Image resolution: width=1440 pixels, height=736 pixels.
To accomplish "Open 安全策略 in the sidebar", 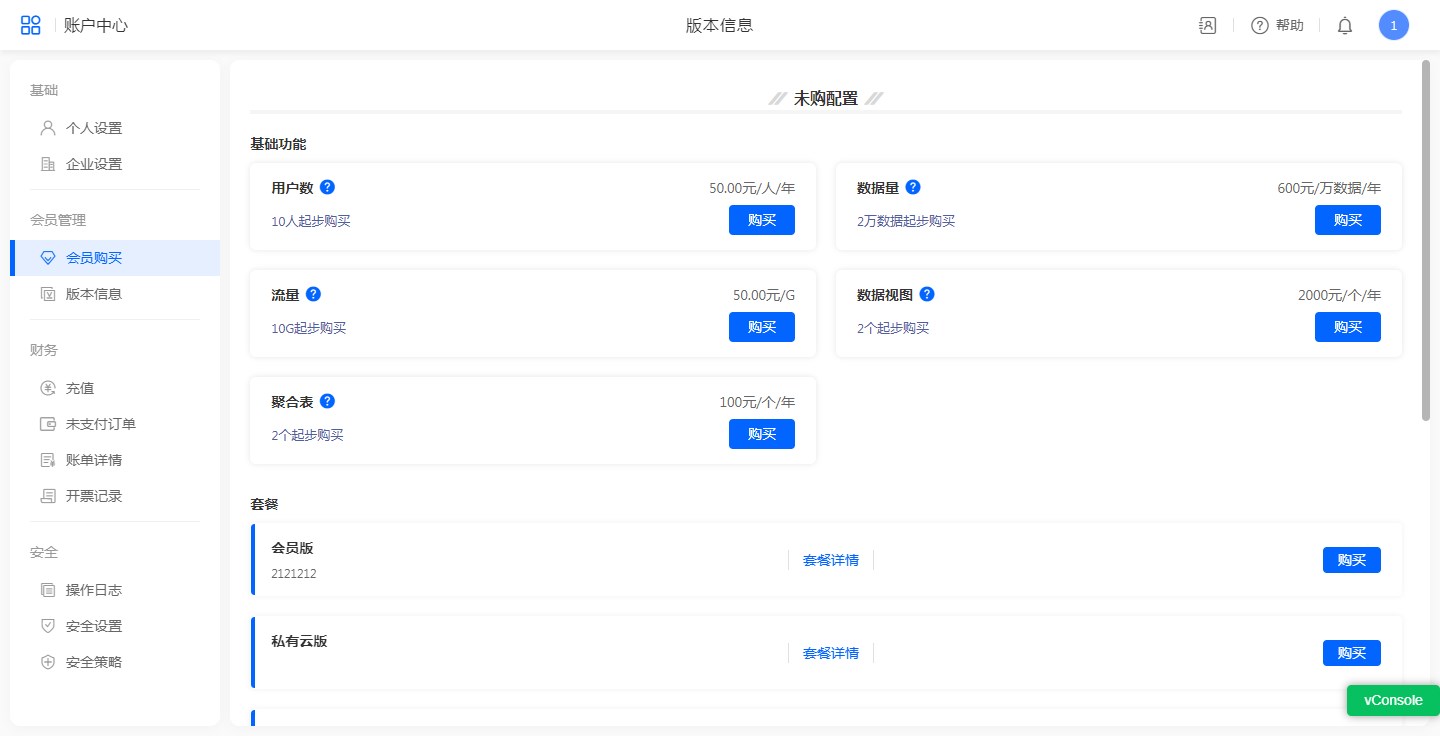I will (93, 662).
